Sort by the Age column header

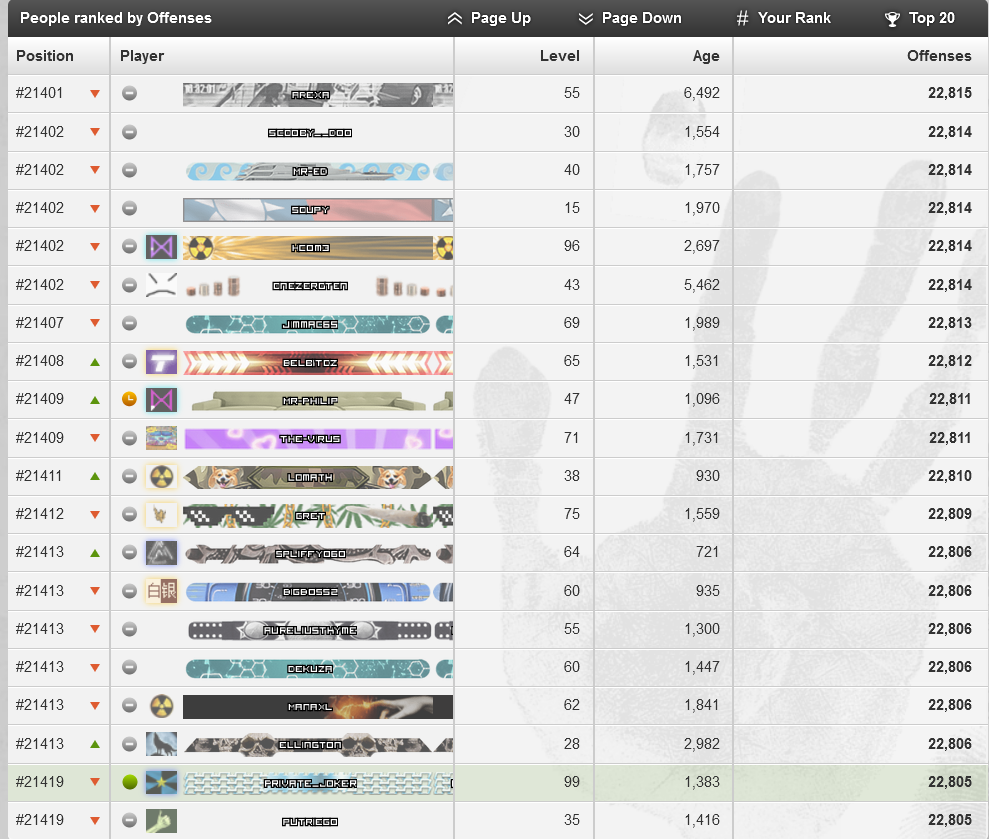pos(706,56)
